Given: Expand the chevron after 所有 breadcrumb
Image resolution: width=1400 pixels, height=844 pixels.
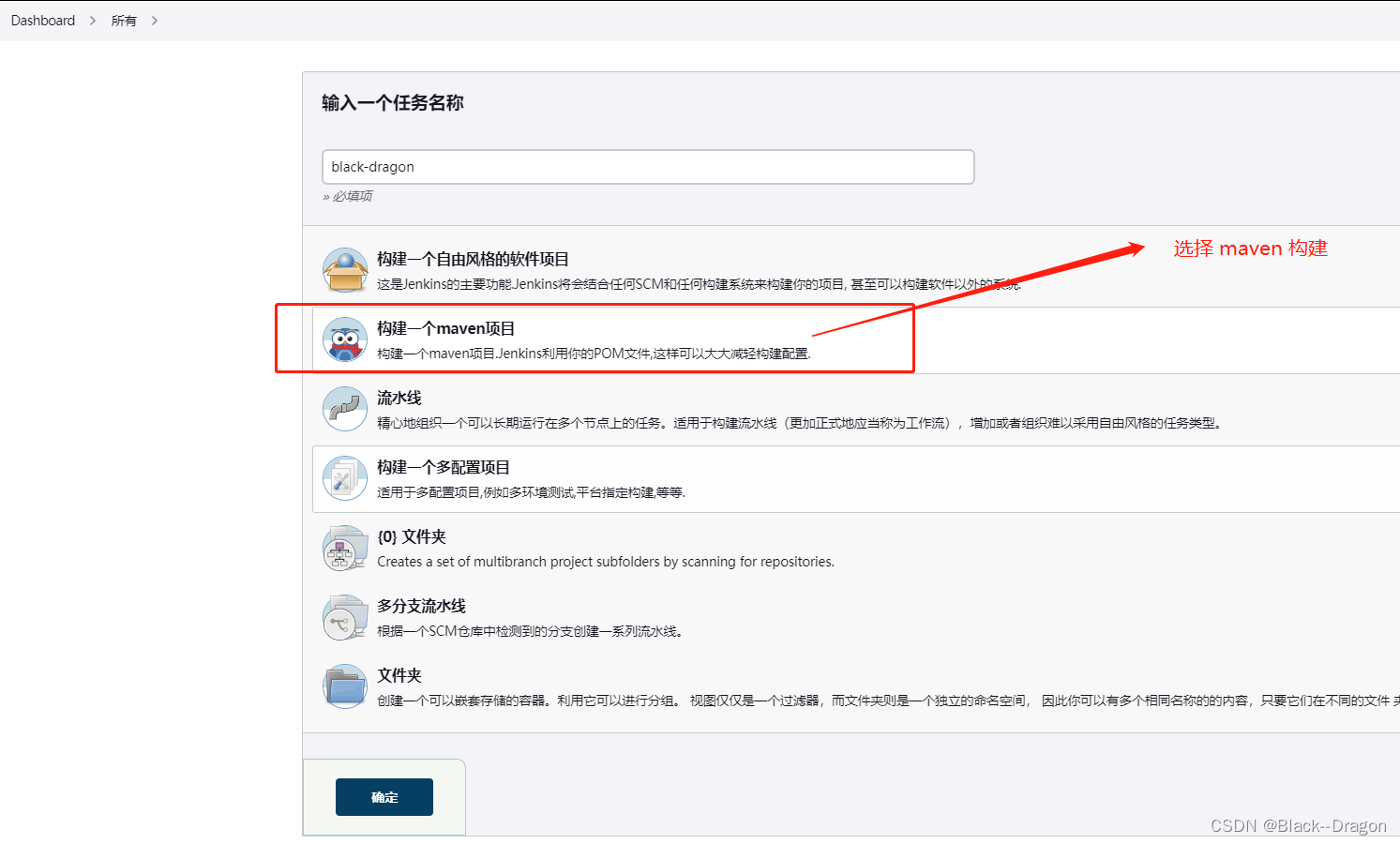Looking at the screenshot, I should (154, 20).
